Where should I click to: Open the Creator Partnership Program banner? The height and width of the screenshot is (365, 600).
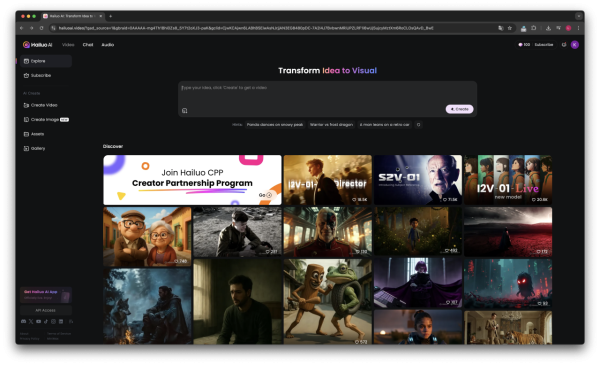192,180
